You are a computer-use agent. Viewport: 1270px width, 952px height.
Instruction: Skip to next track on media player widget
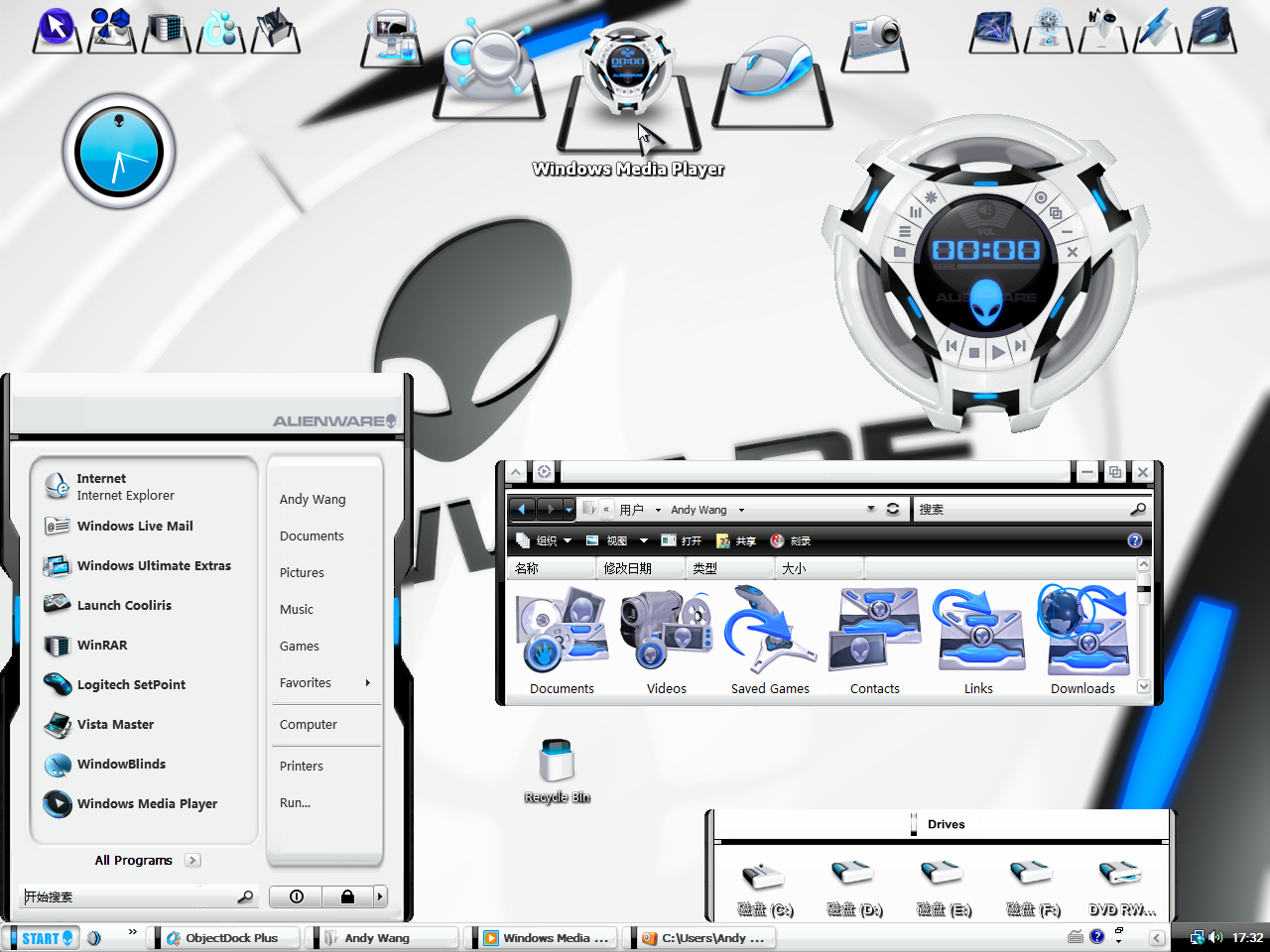tap(1020, 345)
